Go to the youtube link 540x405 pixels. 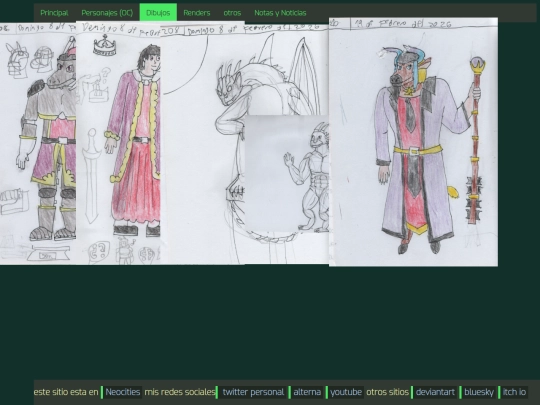click(x=345, y=392)
